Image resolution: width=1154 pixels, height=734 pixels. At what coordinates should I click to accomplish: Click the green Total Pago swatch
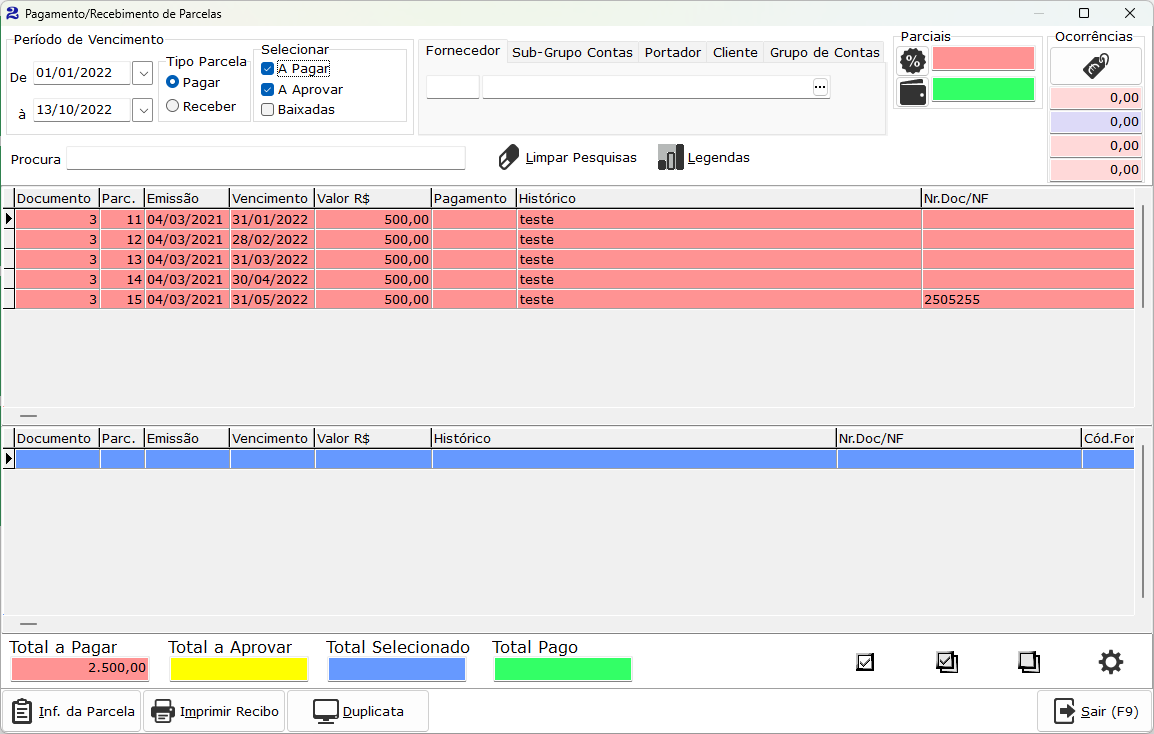point(563,669)
